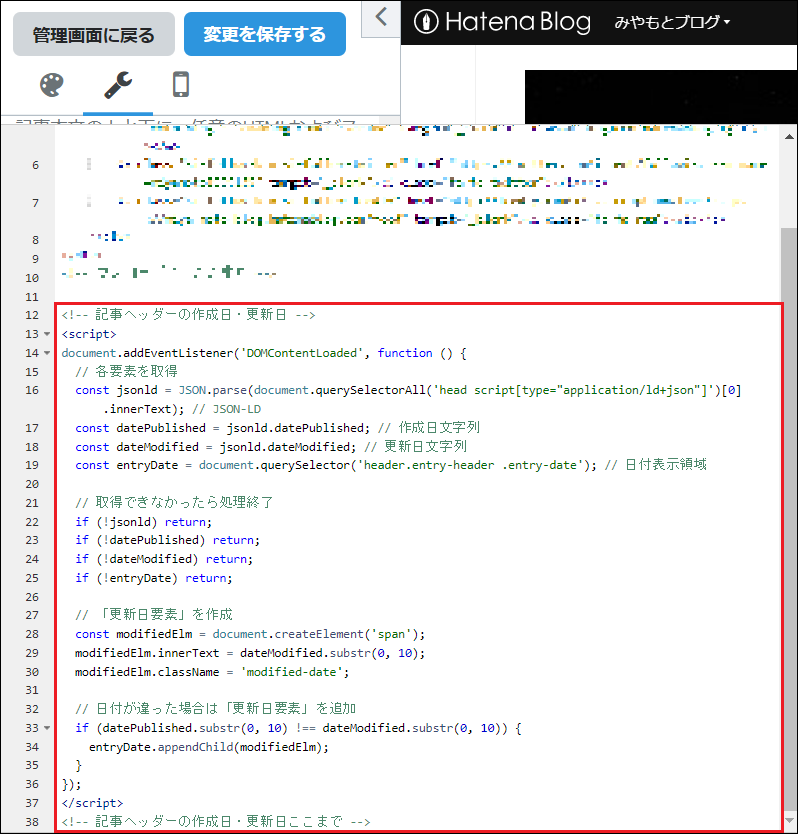Image resolution: width=798 pixels, height=834 pixels.
Task: Click the closing </script> tag on line 37
Action: tap(92, 803)
